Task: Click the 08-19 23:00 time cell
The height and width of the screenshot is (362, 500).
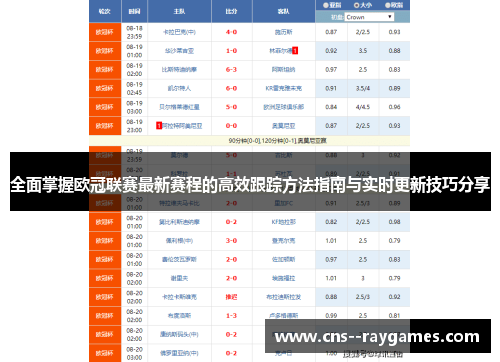Action: click(x=134, y=126)
